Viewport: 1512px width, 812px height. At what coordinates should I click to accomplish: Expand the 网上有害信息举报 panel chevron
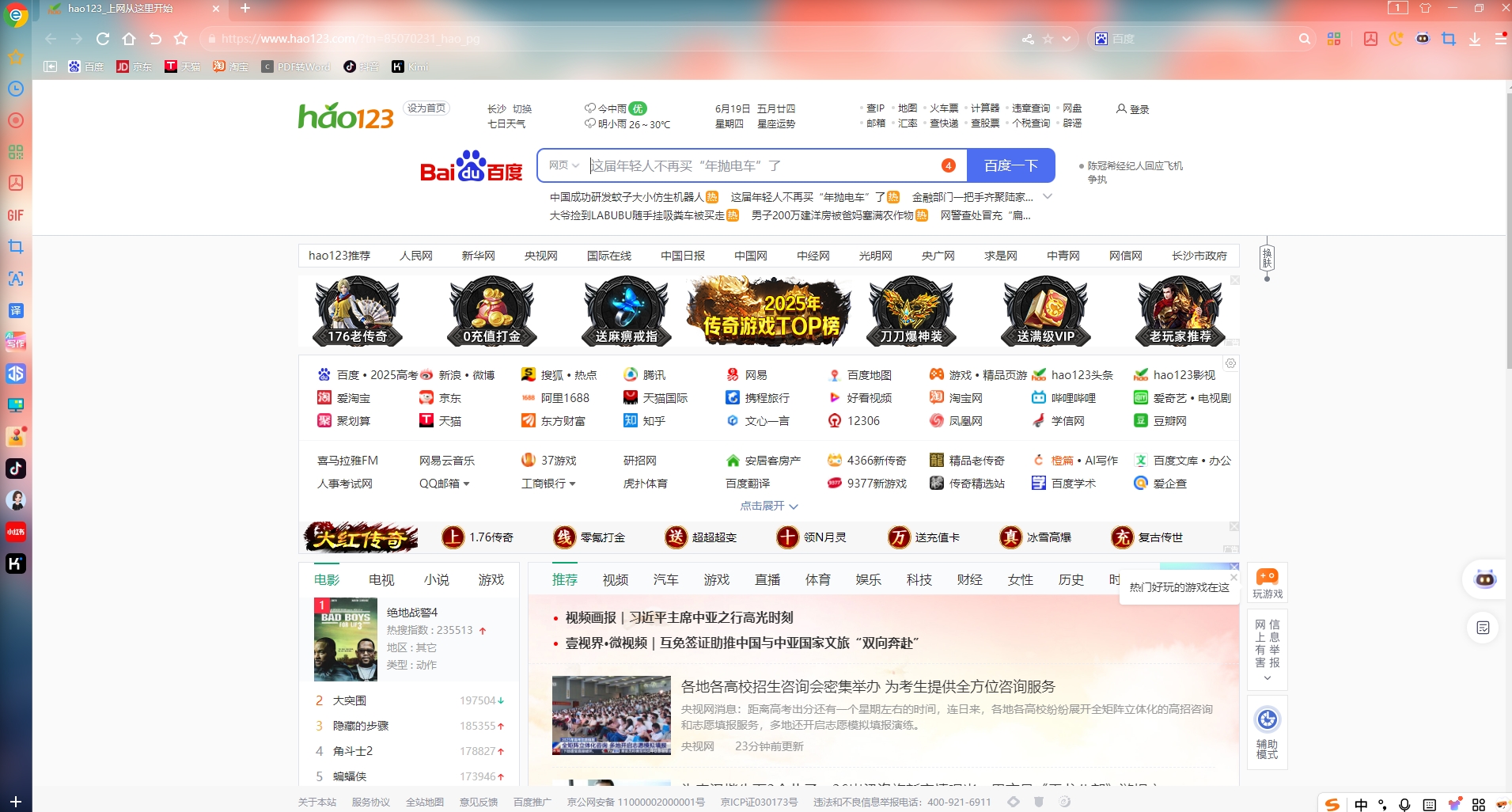(x=1268, y=677)
